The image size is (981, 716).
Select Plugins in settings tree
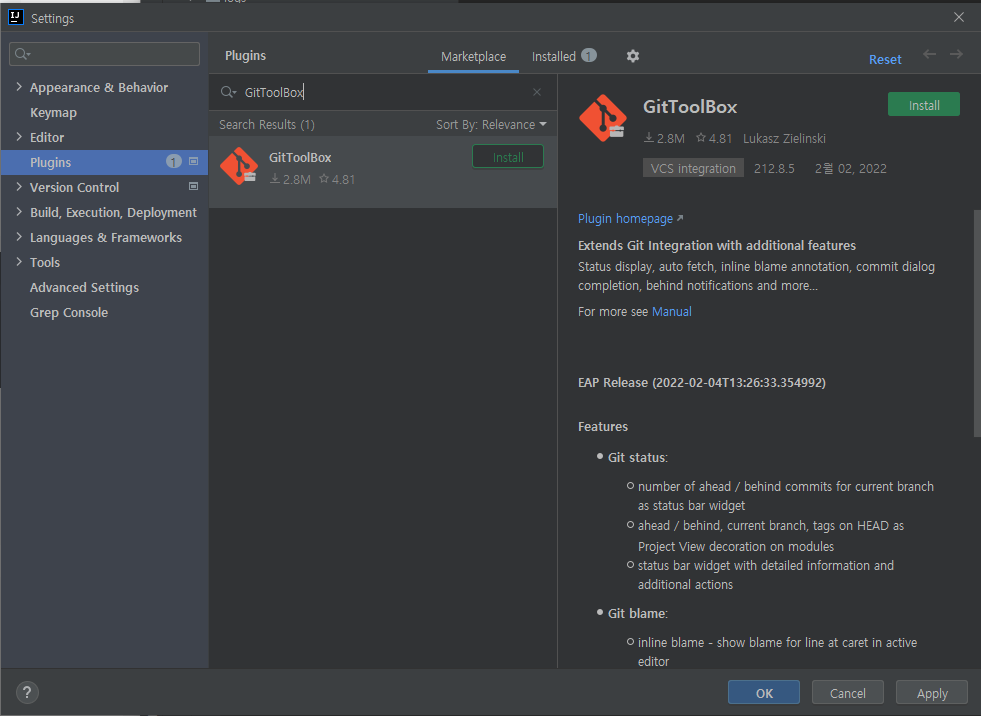104,162
